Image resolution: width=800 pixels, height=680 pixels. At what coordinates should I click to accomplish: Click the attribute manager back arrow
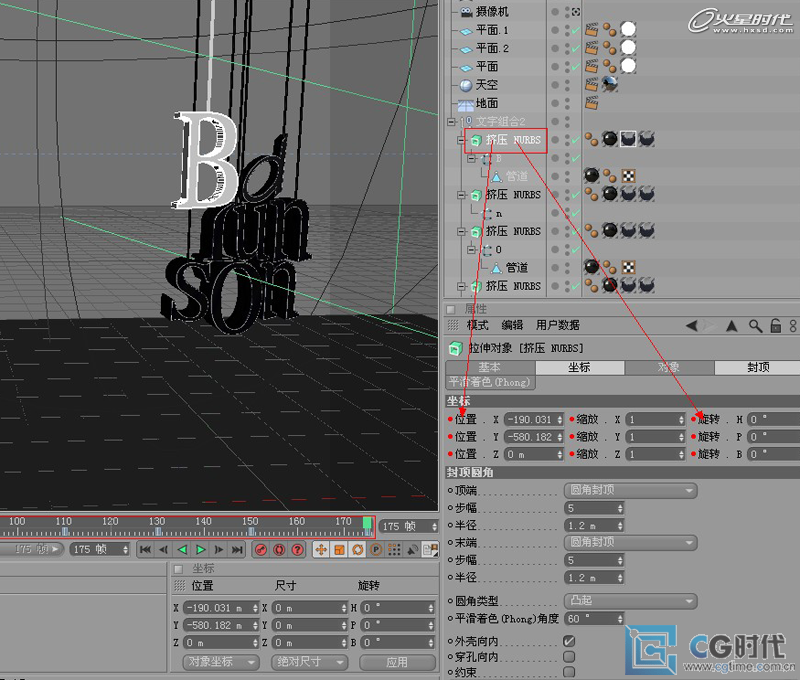pos(691,325)
